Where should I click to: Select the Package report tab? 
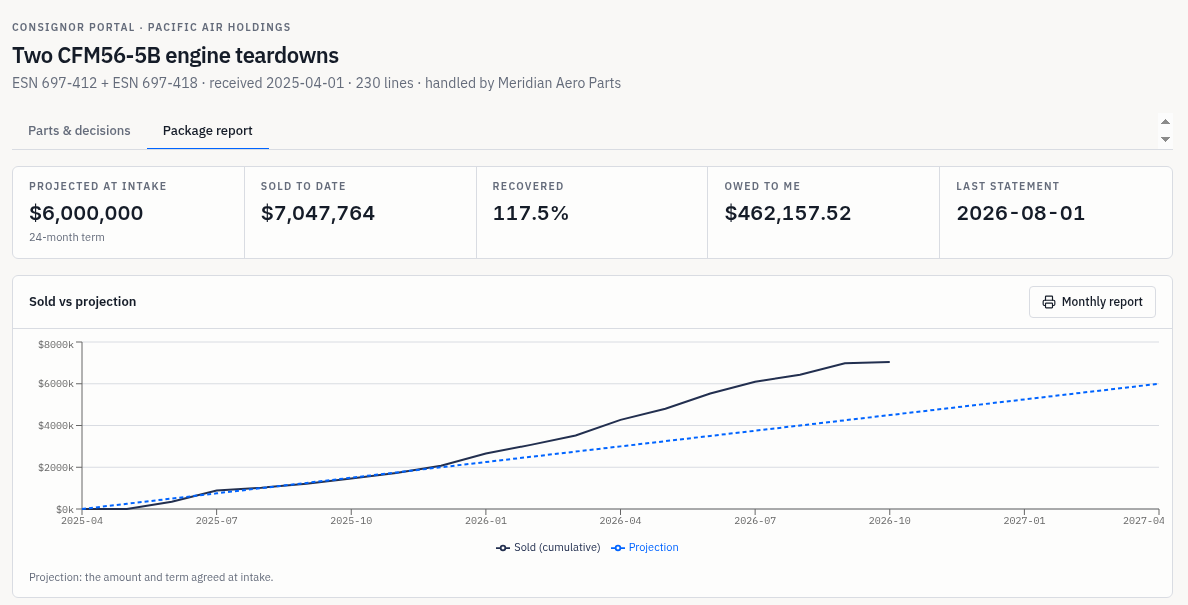(208, 130)
